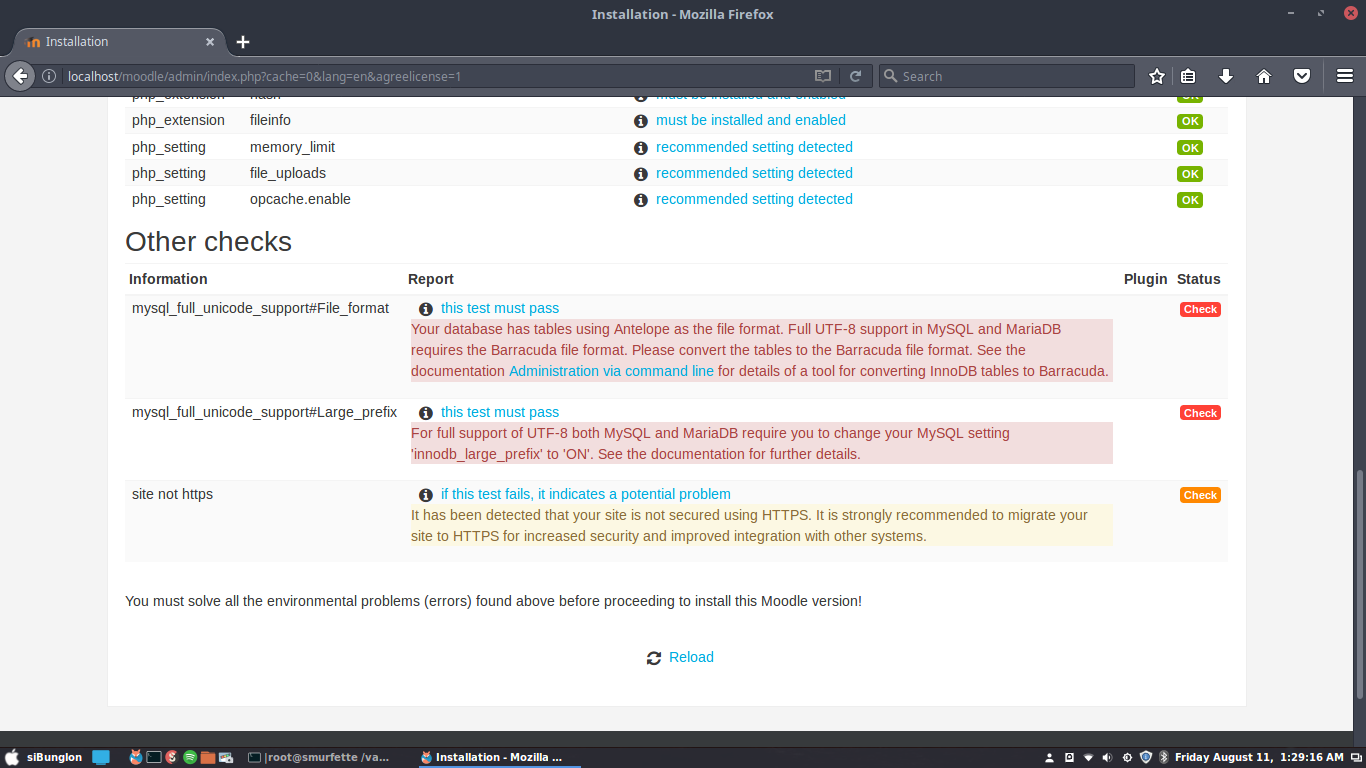Open Large_prefix 'this test must pass' link

pyautogui.click(x=500, y=412)
